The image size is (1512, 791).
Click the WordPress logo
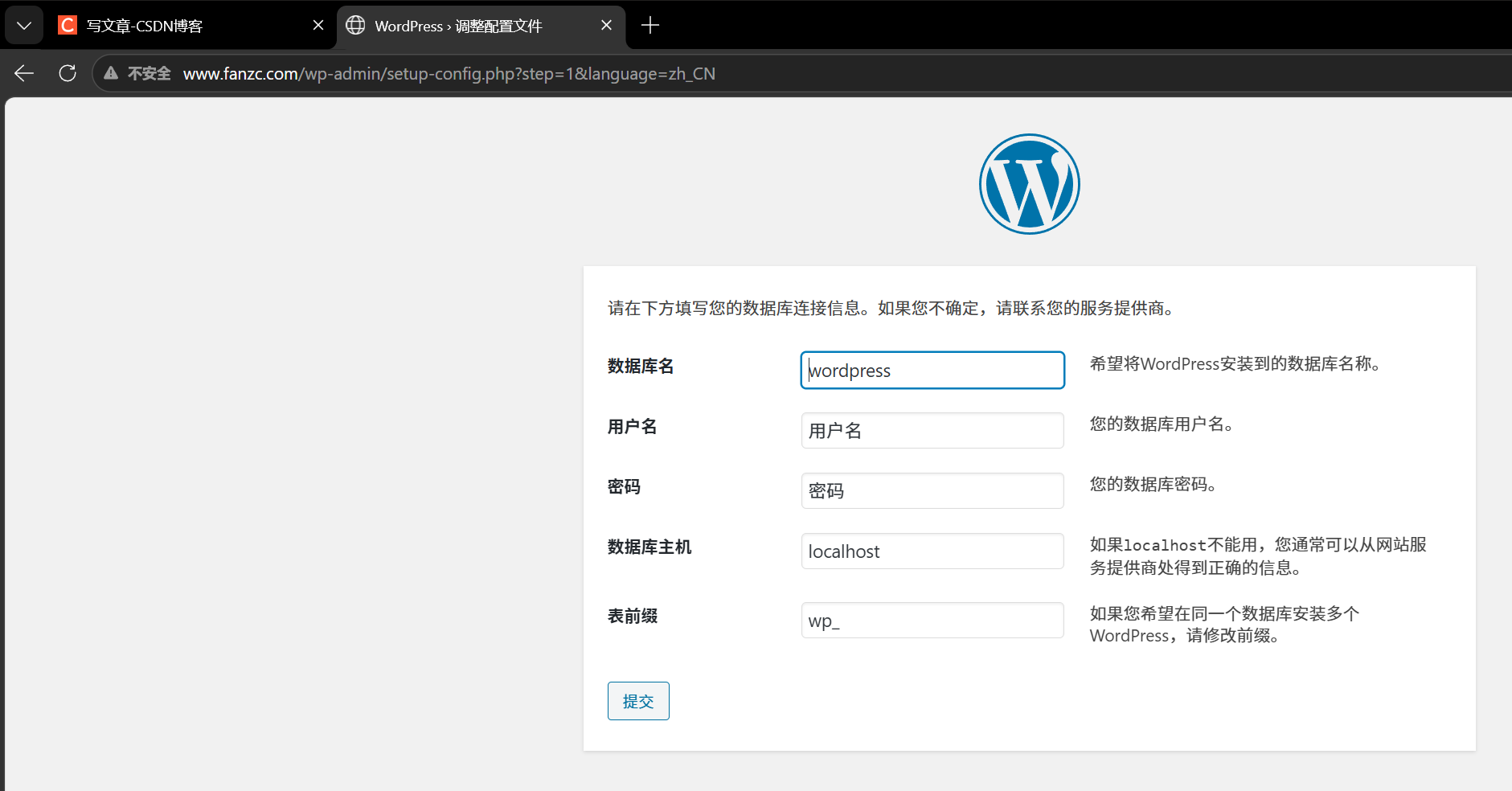tap(1029, 184)
